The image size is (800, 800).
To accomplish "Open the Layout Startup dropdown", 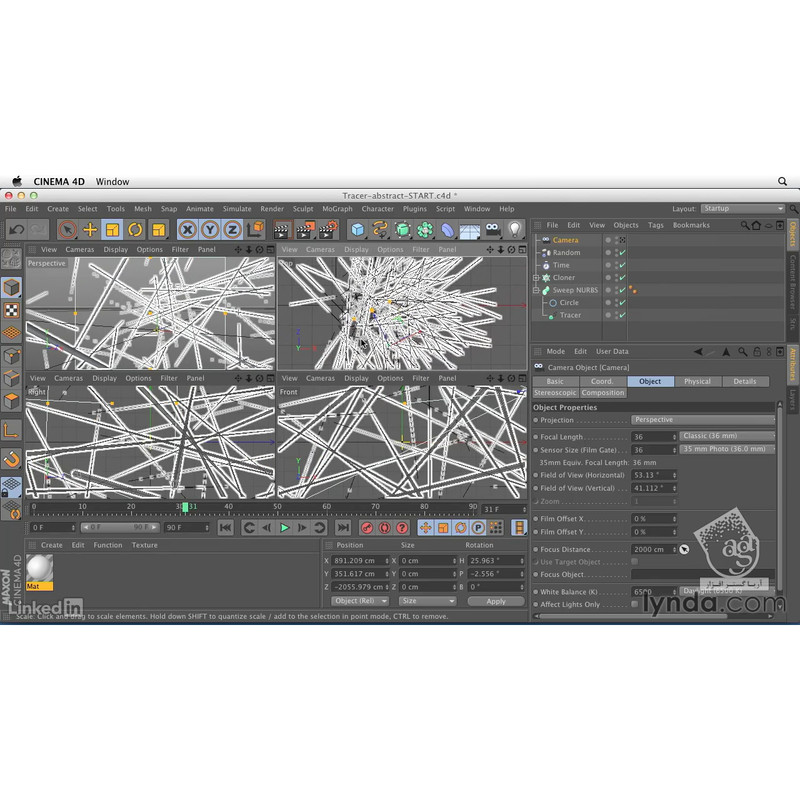I will pos(742,209).
